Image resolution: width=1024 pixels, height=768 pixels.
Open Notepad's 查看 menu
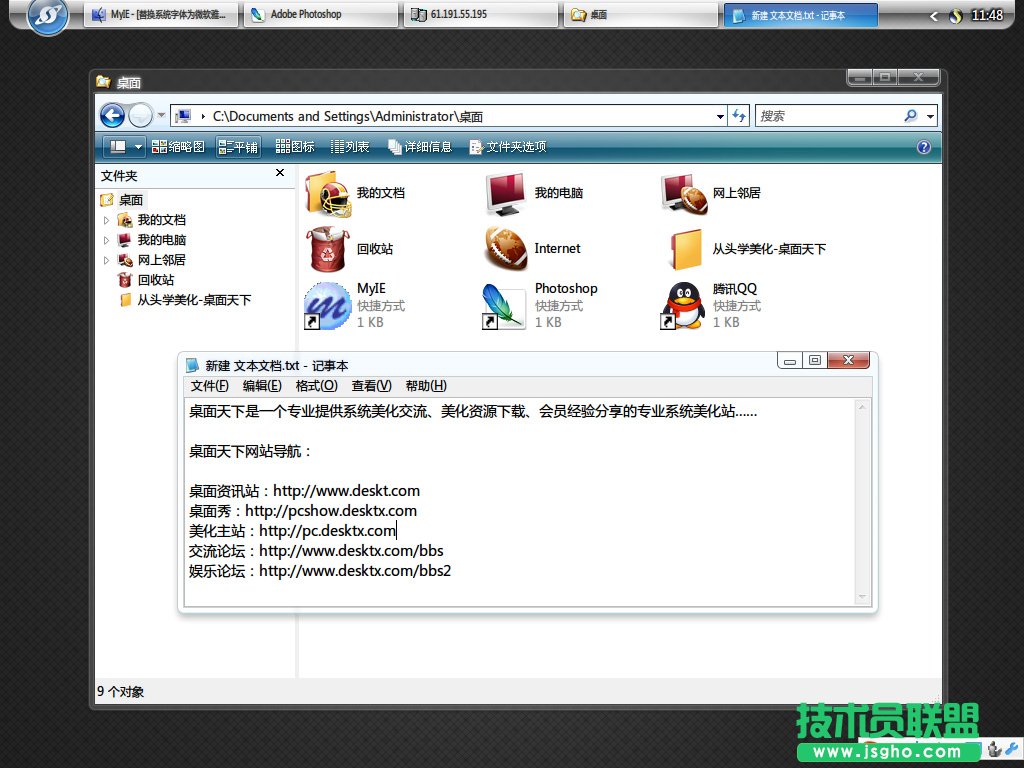coord(373,385)
